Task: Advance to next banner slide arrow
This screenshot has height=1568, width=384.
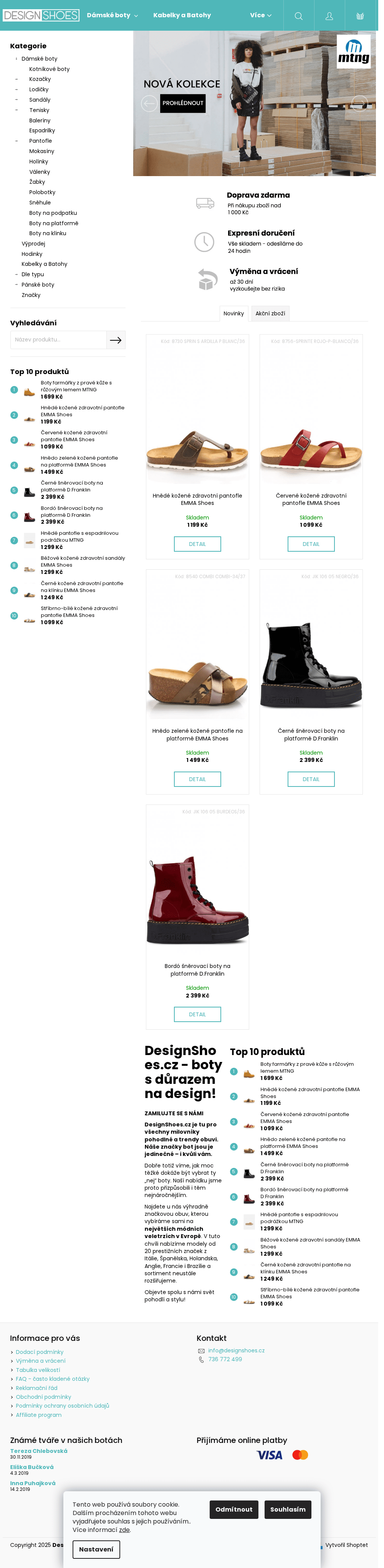Action: click(360, 104)
